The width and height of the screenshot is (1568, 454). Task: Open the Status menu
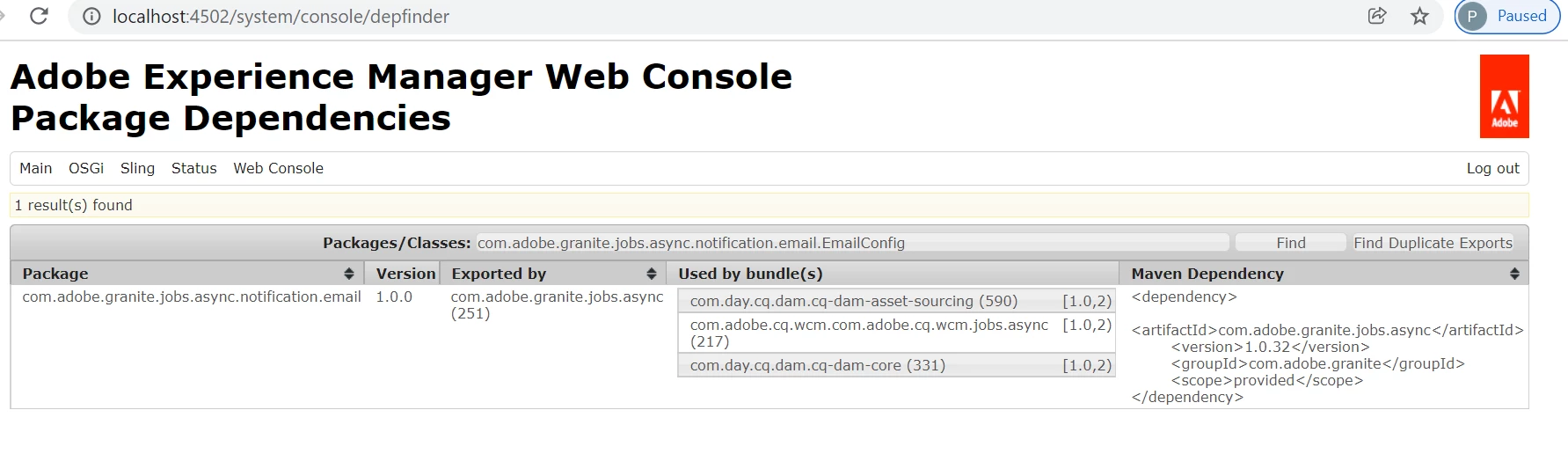point(194,168)
